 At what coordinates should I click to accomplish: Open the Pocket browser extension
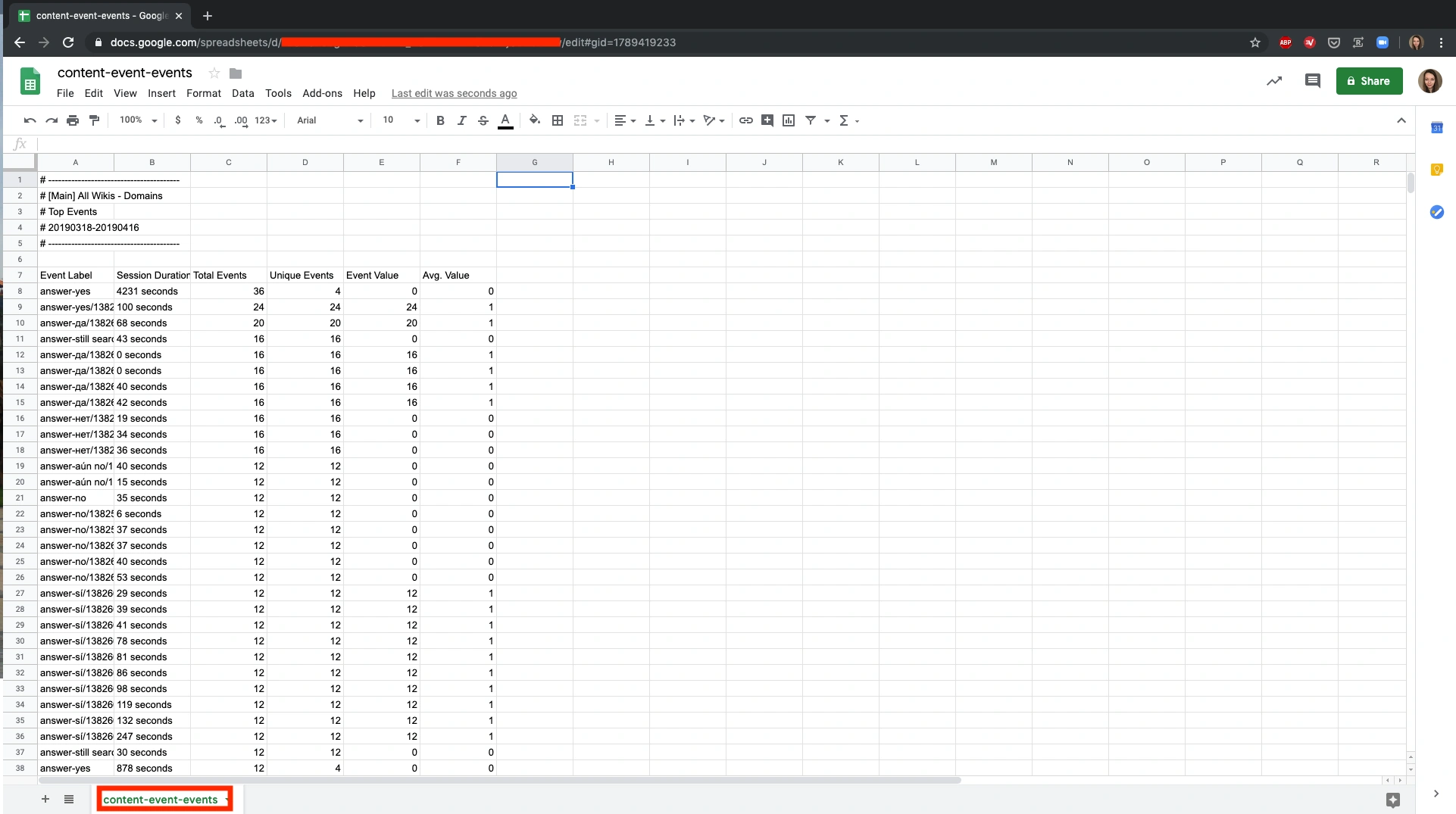click(1334, 42)
